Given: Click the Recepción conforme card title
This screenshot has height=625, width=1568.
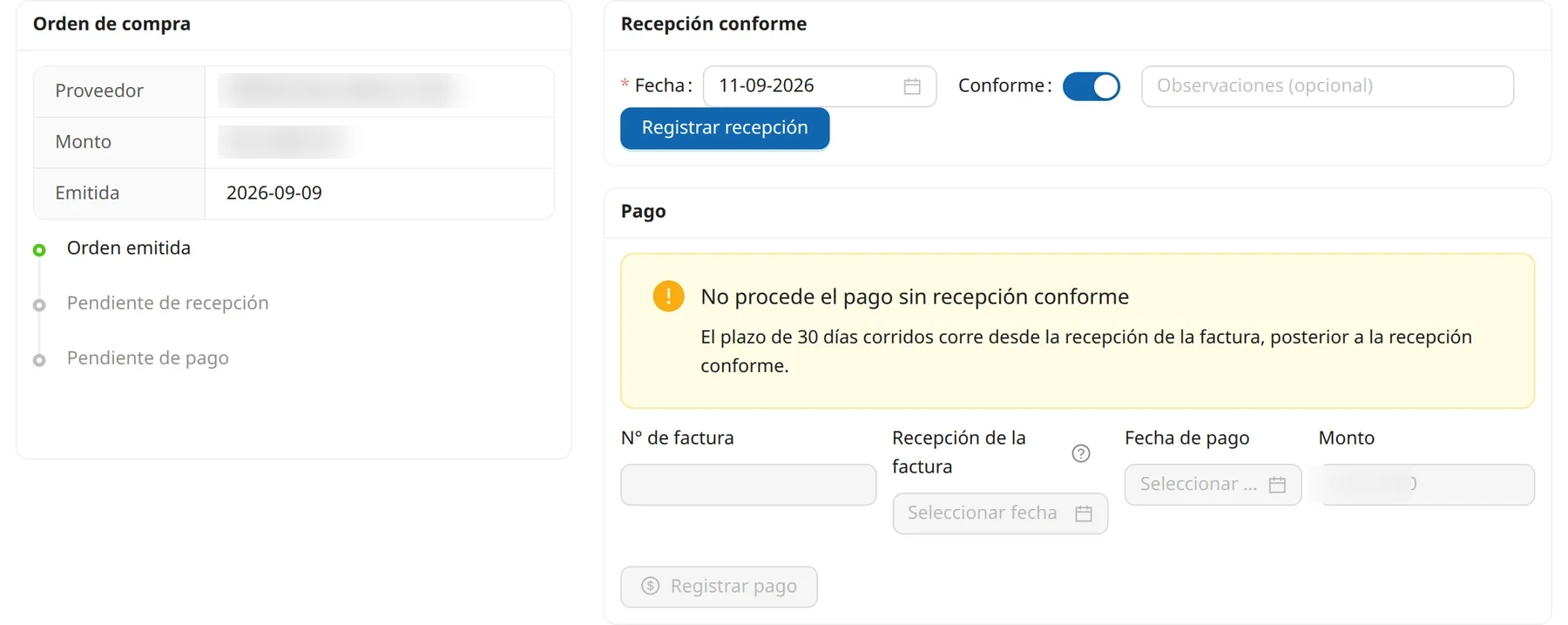Looking at the screenshot, I should 713,24.
